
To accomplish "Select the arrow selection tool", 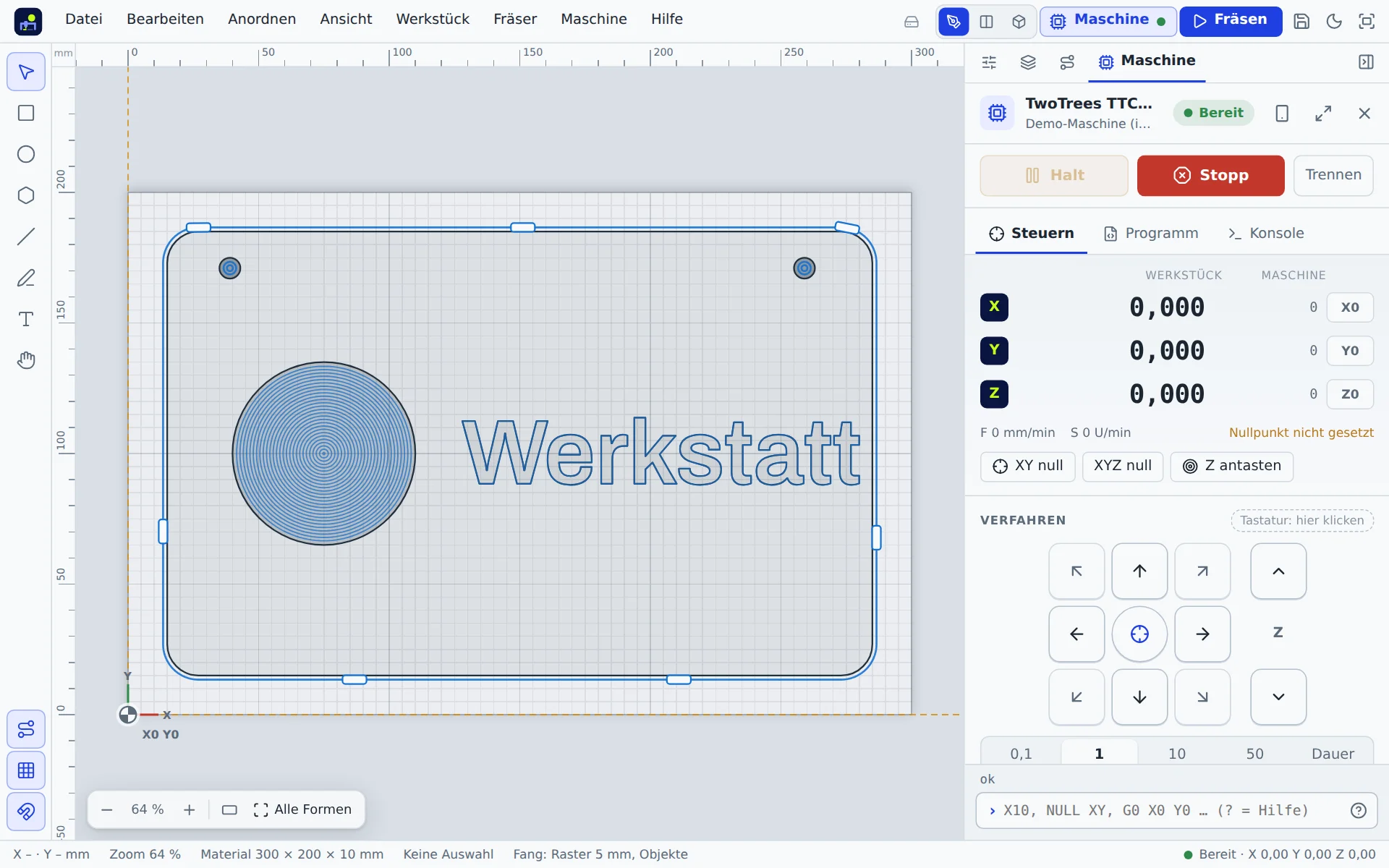I will (x=26, y=72).
